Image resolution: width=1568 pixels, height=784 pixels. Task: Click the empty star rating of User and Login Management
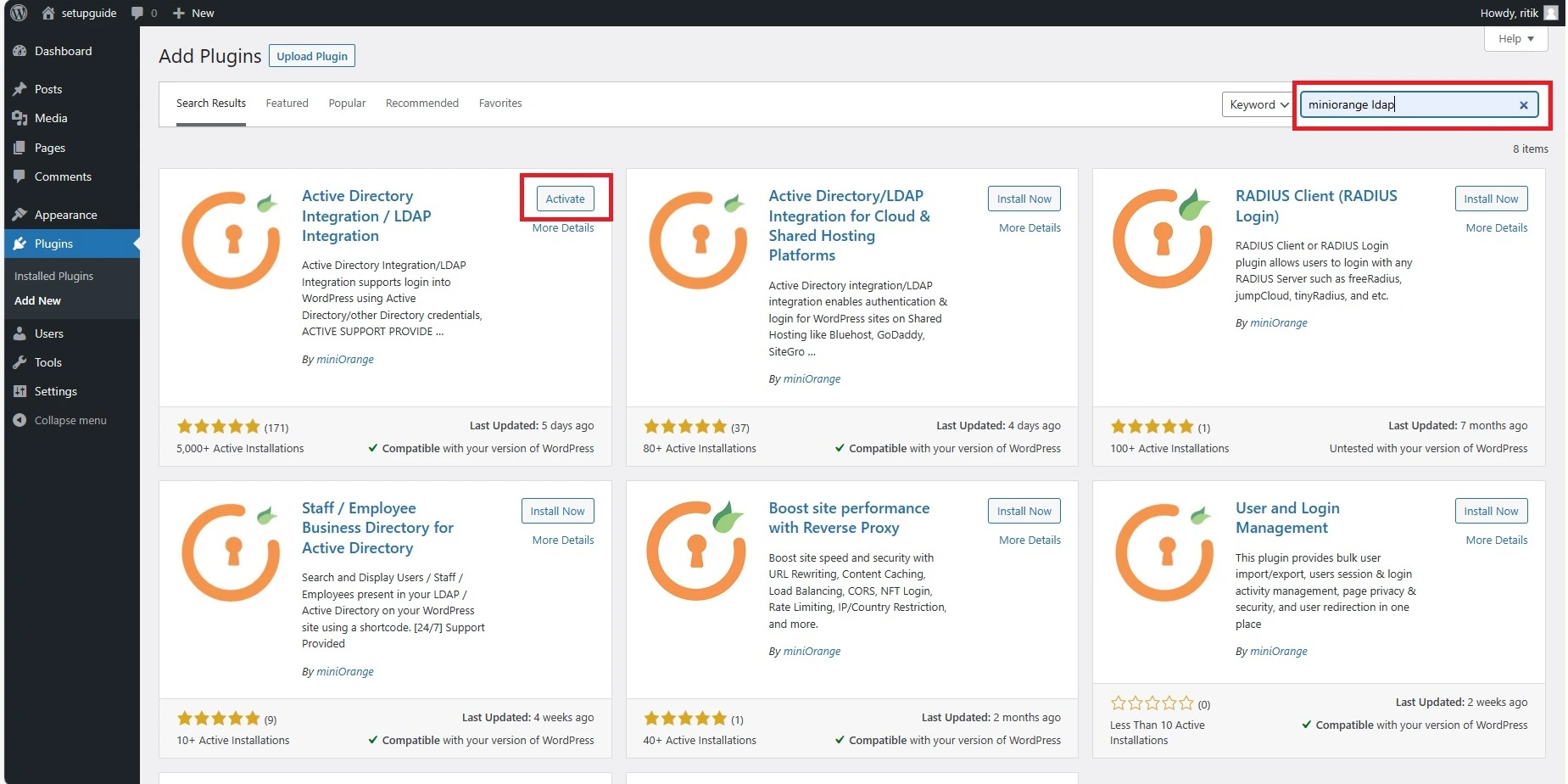pyautogui.click(x=1152, y=703)
